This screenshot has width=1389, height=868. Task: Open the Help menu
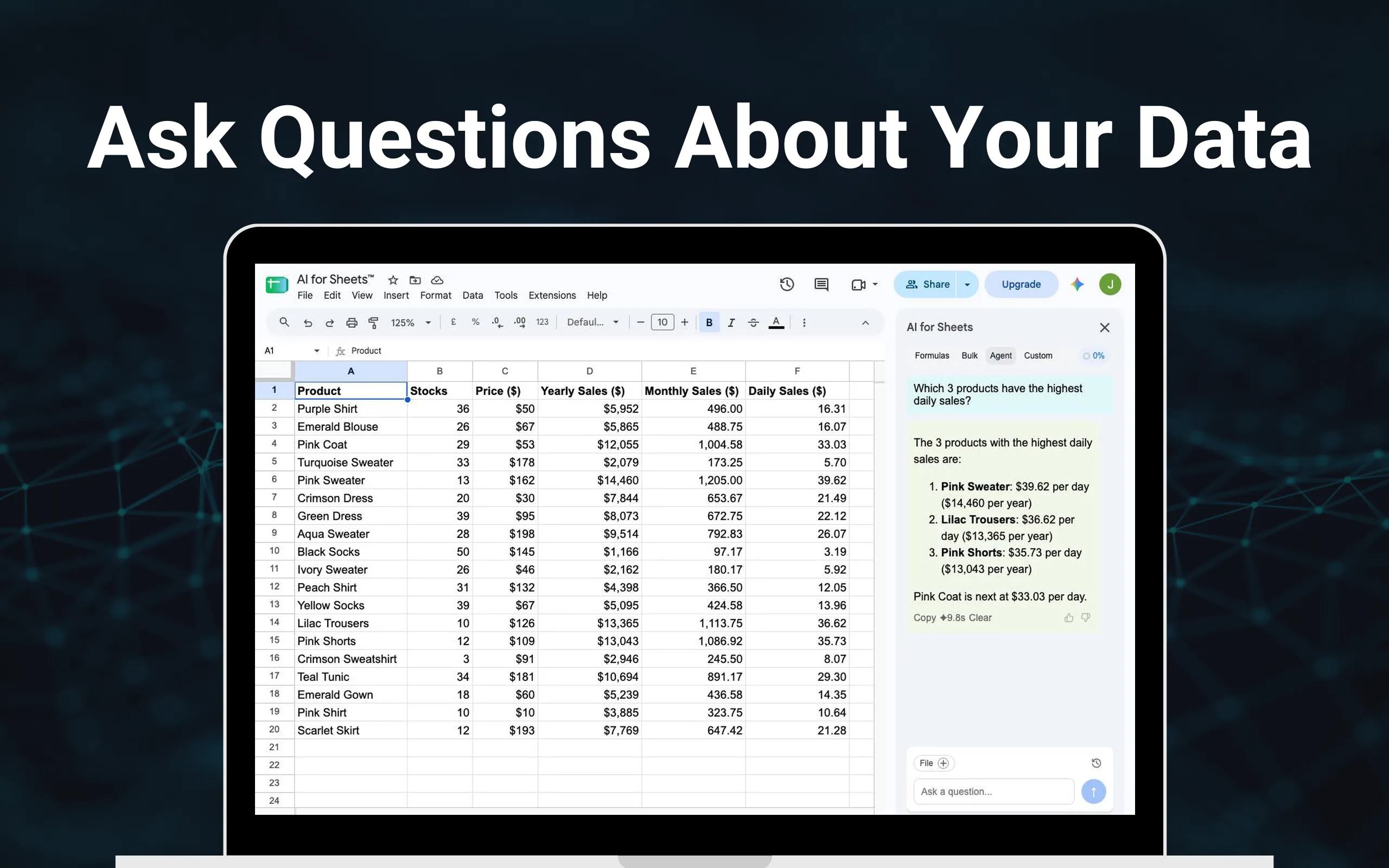coord(597,296)
